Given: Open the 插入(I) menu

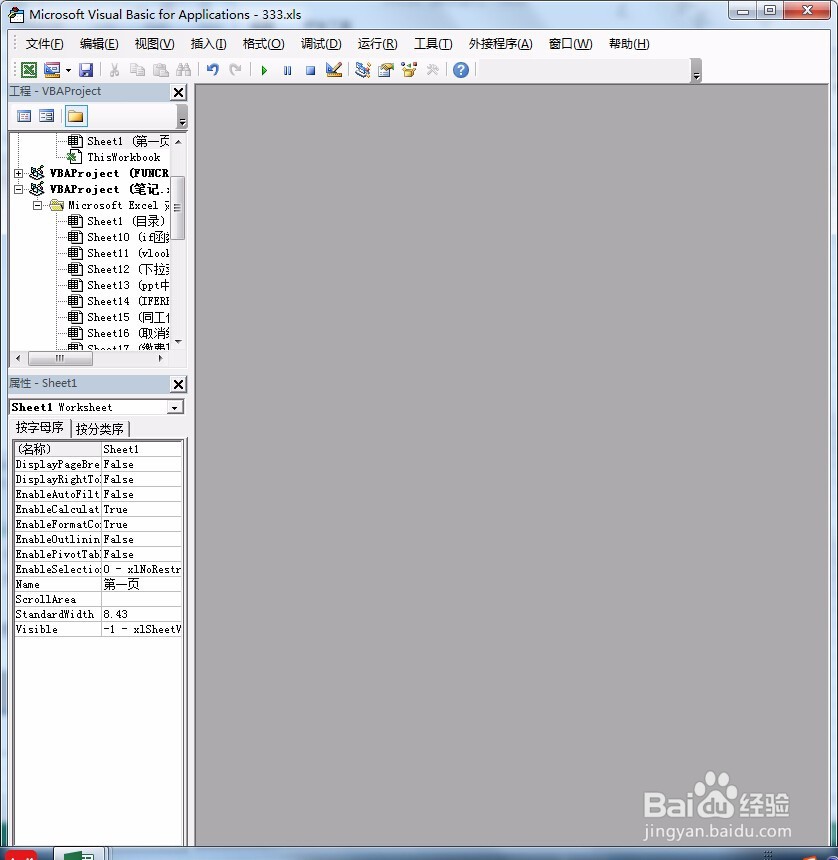Looking at the screenshot, I should [x=208, y=44].
